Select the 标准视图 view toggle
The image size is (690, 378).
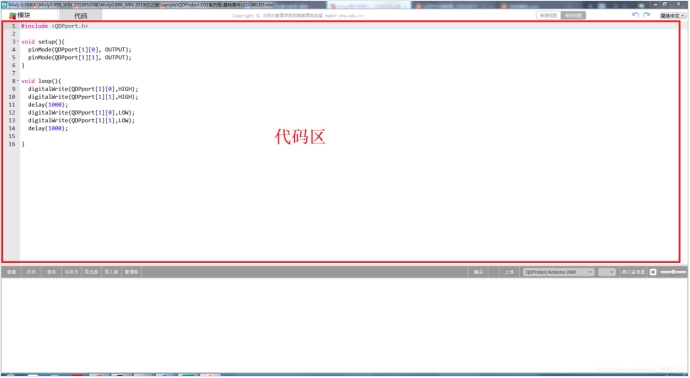[548, 15]
